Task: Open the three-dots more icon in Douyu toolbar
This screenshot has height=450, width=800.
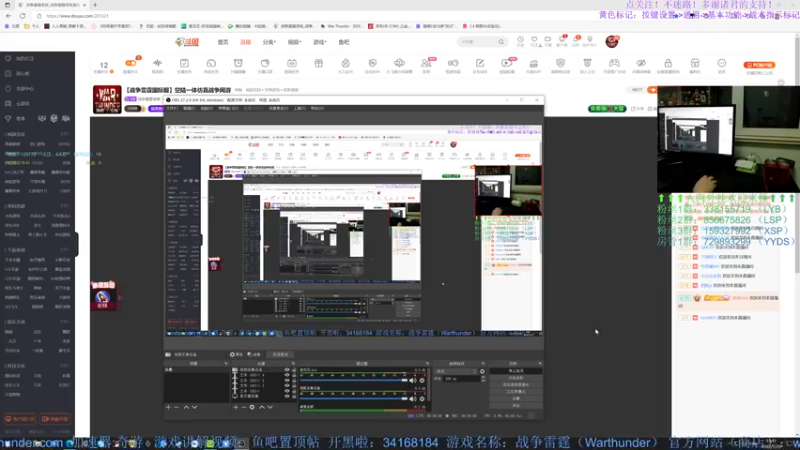Action: [x=721, y=63]
